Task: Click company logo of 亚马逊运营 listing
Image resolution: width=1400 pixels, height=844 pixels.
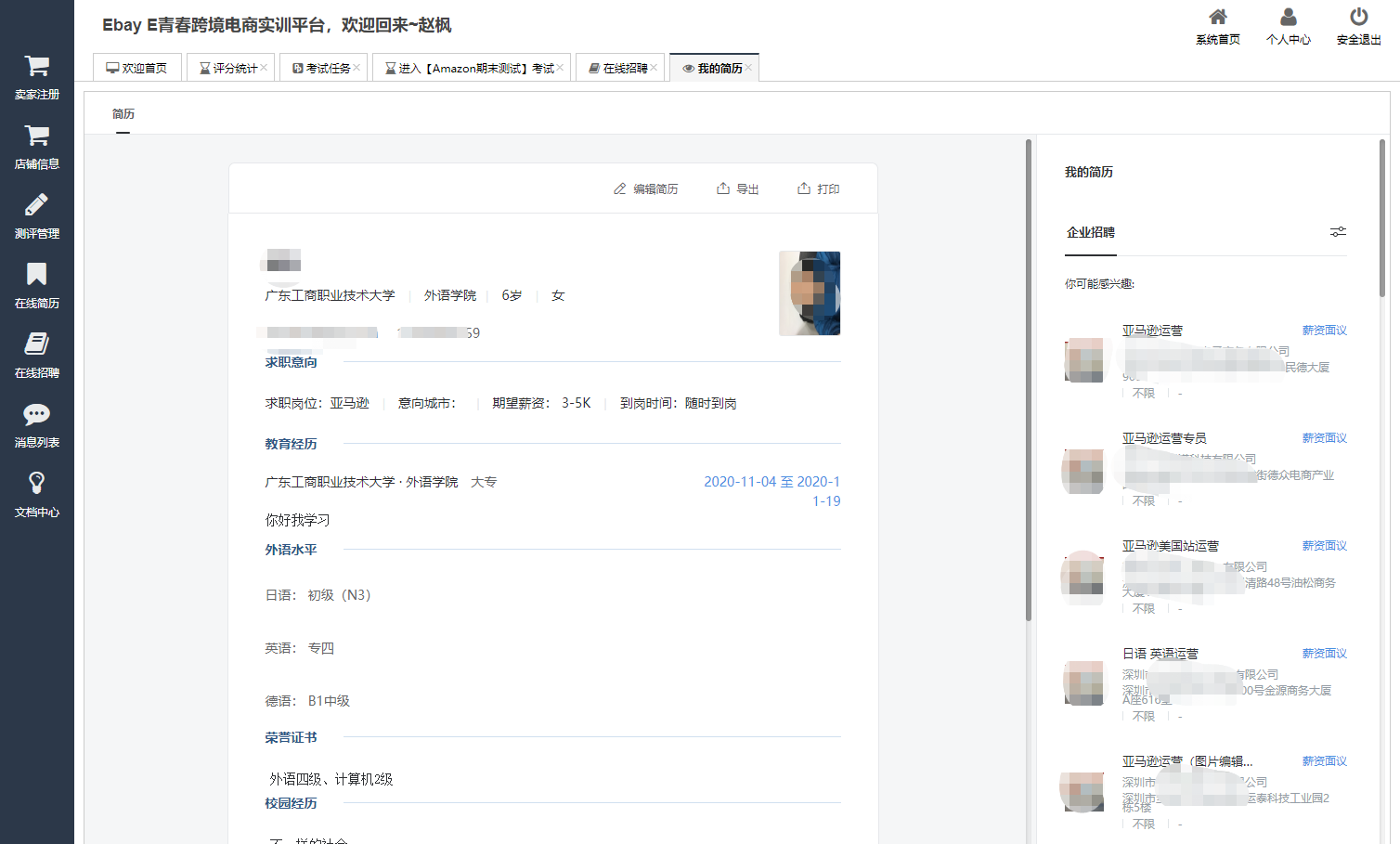Action: [x=1084, y=360]
